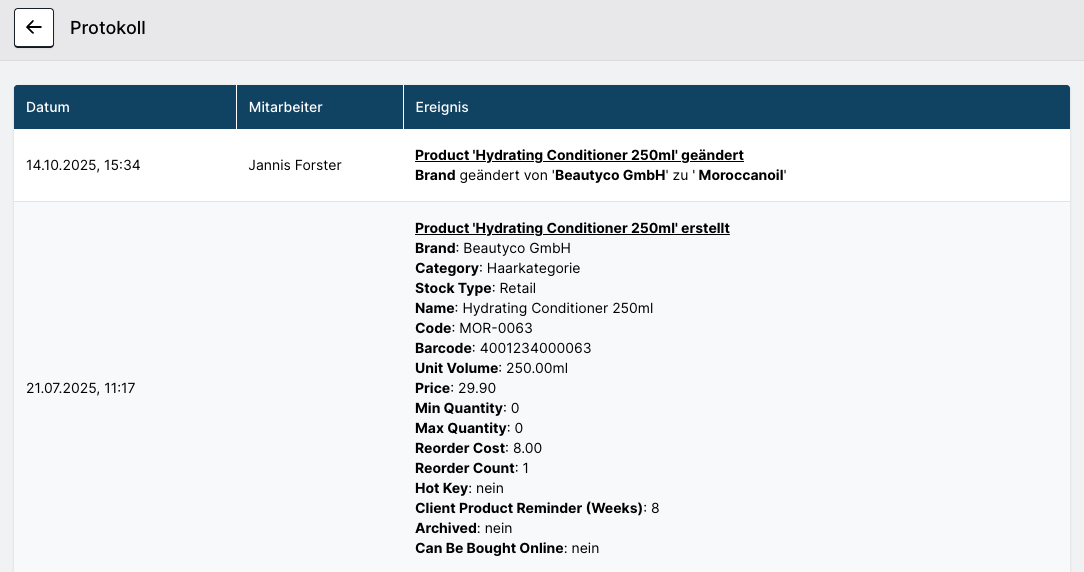Click the Reorder Cost: 8.00 line
This screenshot has width=1084, height=572.
tap(478, 448)
